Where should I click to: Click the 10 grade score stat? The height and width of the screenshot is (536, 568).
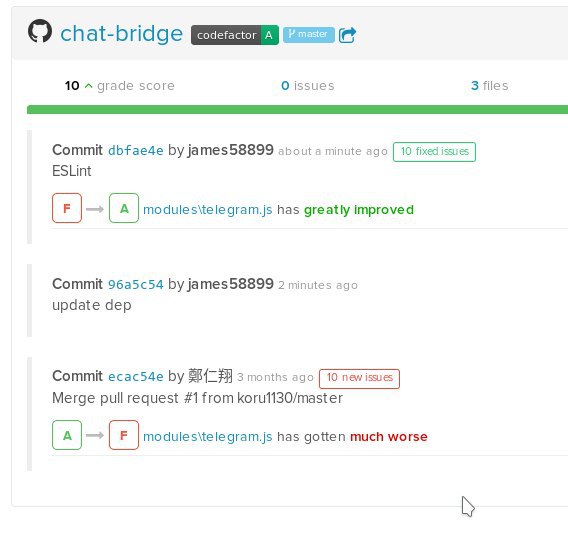click(120, 86)
